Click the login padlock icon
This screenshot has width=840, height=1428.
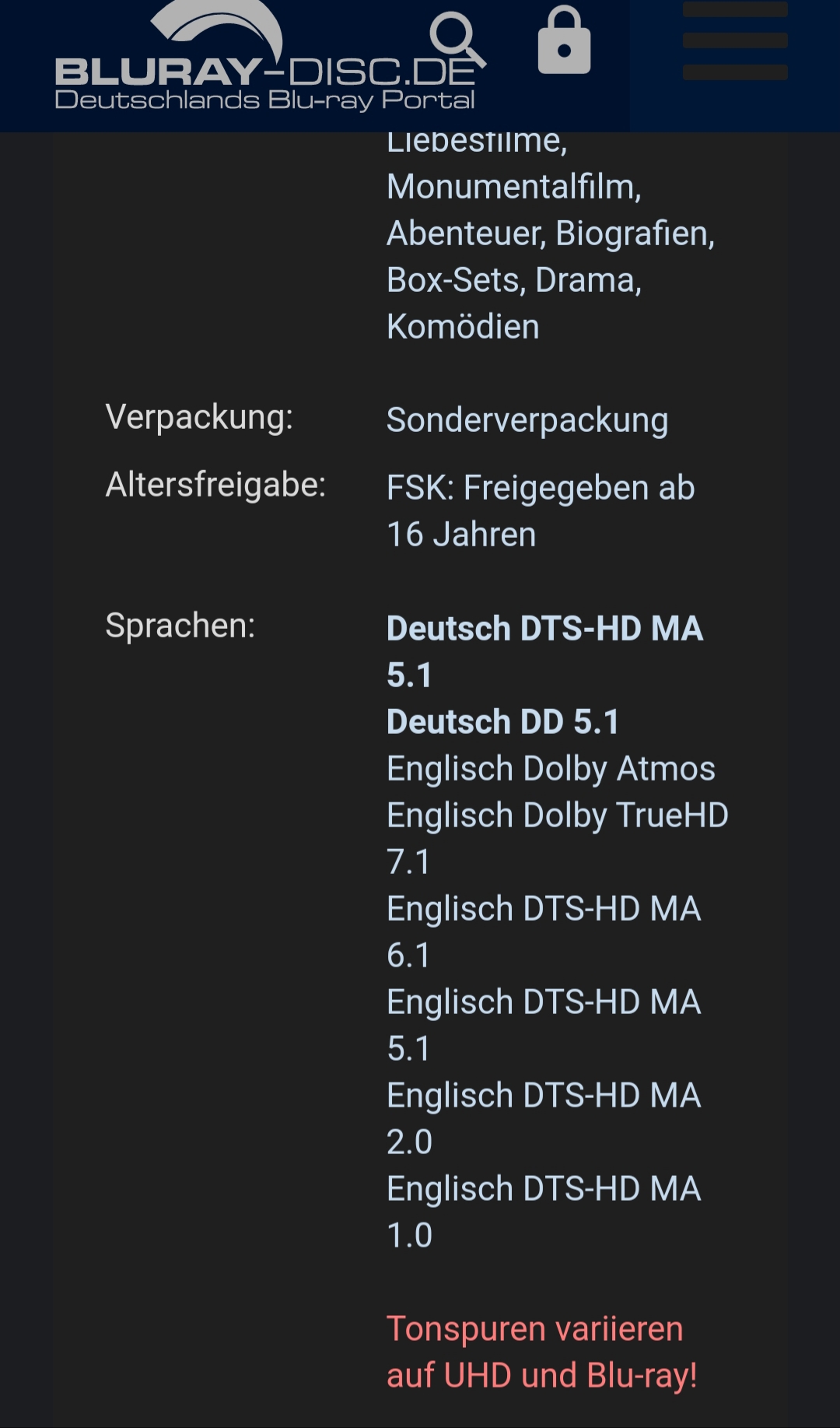tap(564, 40)
